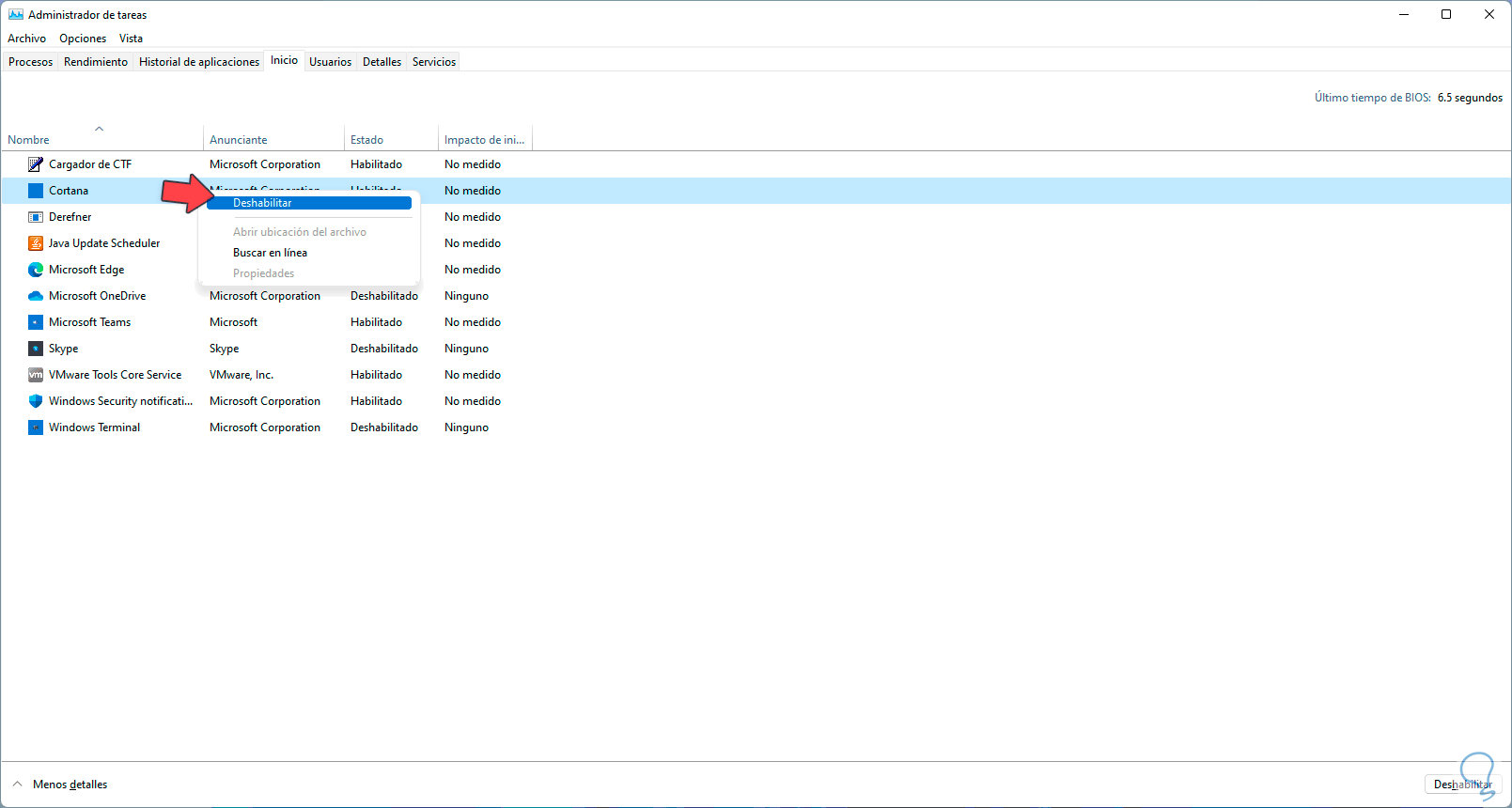Screen dimensions: 1512x808
Task: Click Ninguno impact in Windows Terminal row
Action: 466,427
